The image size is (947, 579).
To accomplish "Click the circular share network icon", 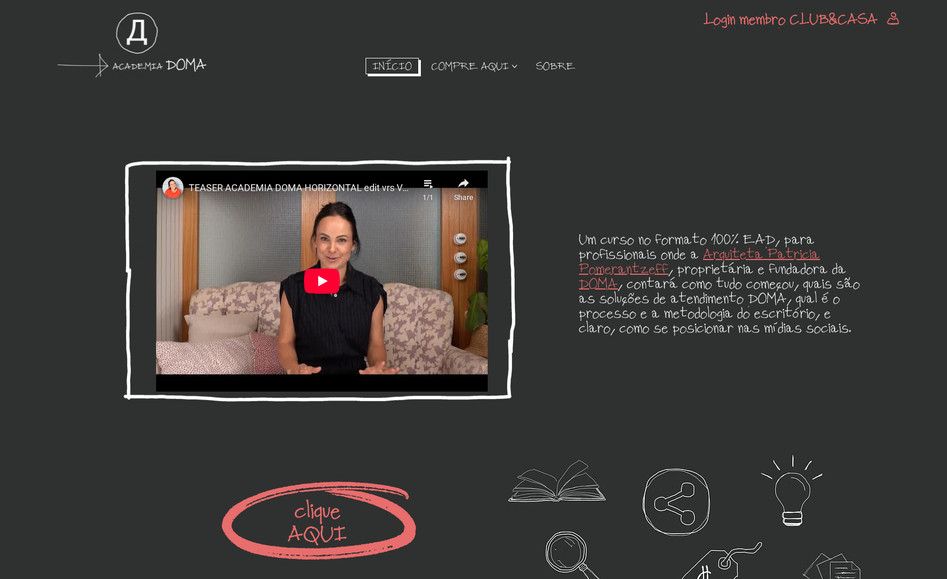I will 677,505.
